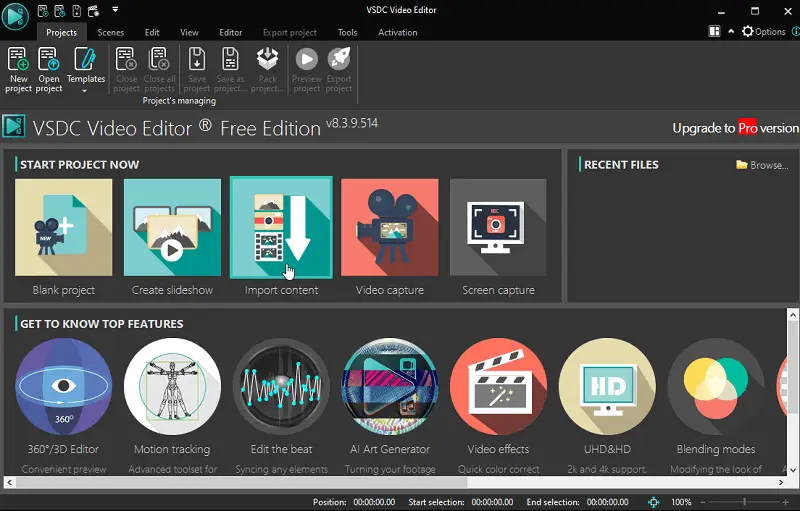800x511 pixels.
Task: Open the Motion tracking feature
Action: (x=172, y=387)
